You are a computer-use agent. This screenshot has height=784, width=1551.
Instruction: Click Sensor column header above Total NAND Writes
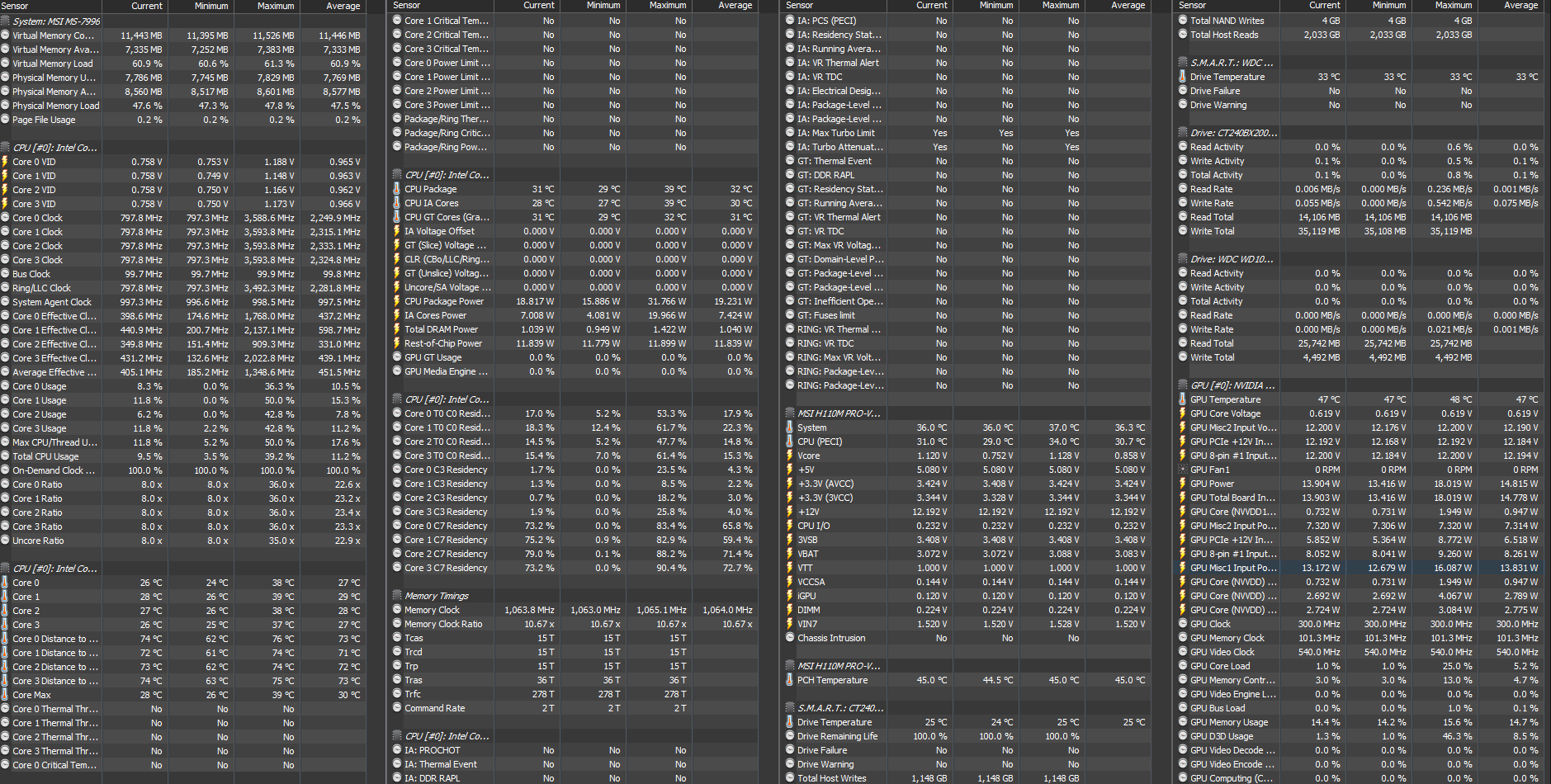(x=1228, y=6)
